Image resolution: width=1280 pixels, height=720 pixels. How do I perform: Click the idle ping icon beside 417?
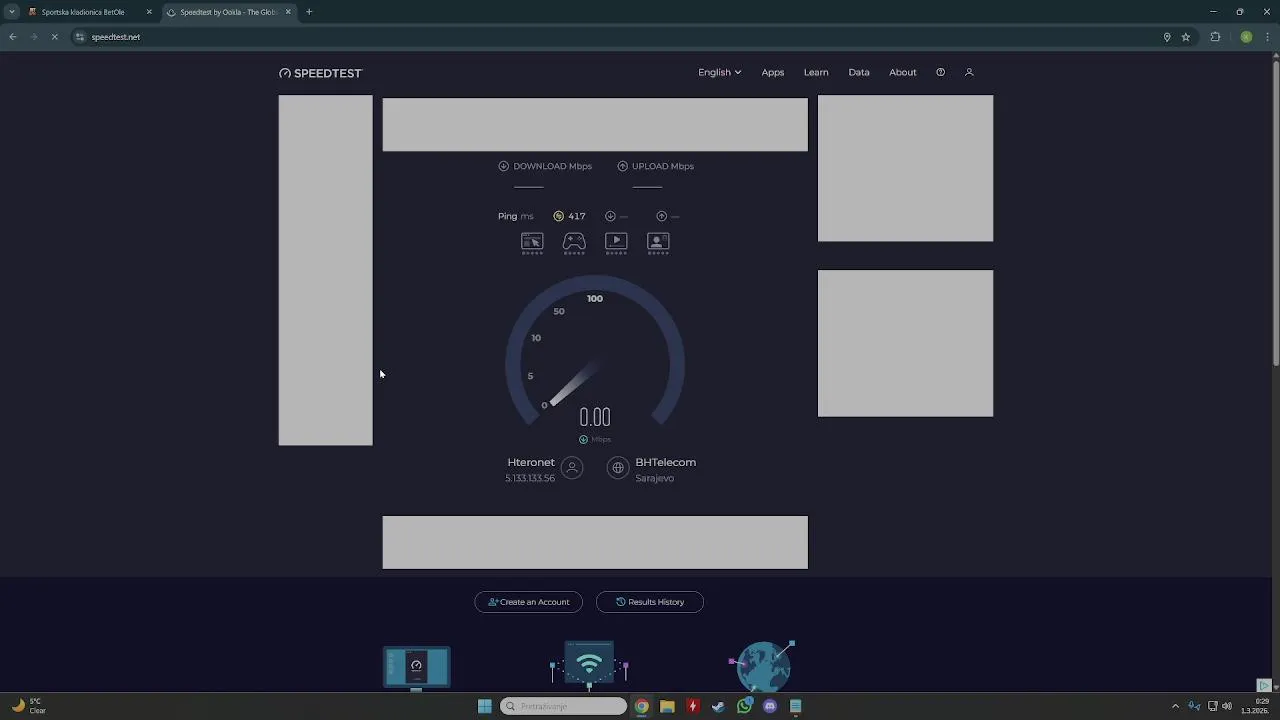[559, 216]
